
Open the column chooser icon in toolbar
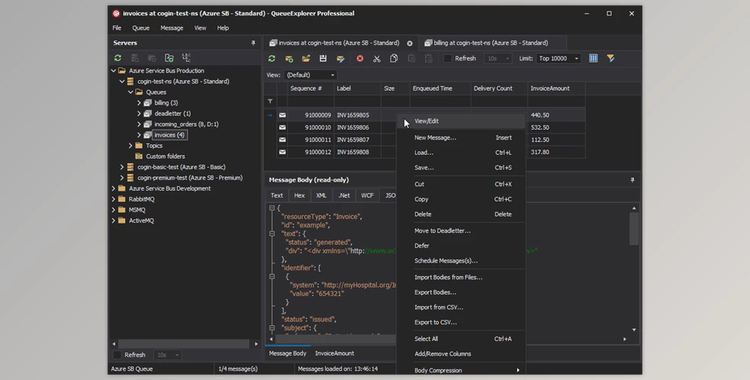pos(593,58)
